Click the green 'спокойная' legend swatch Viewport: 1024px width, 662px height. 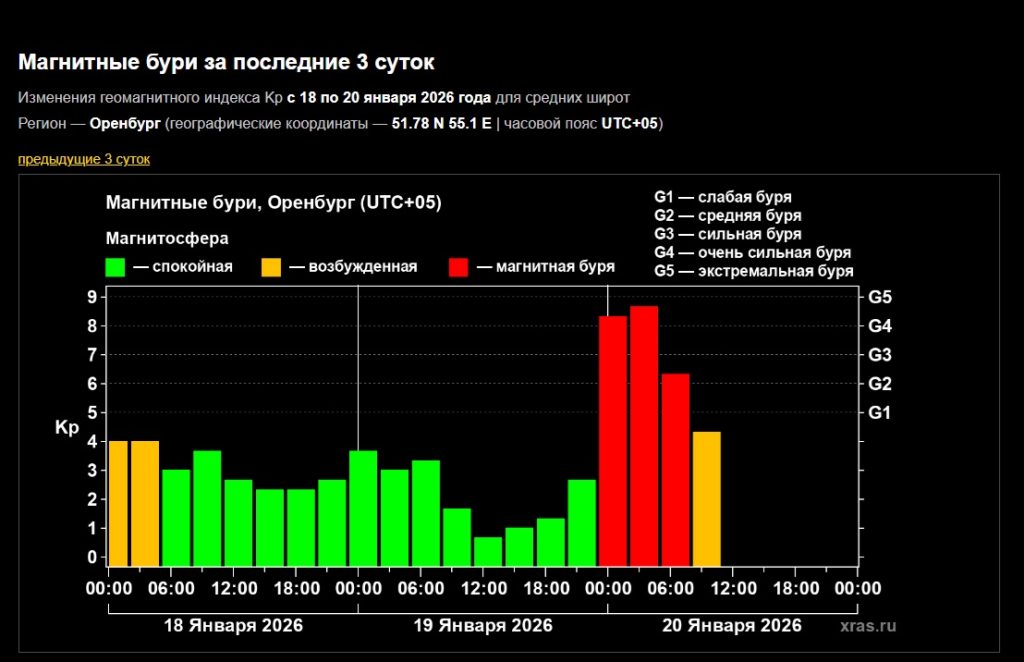click(x=115, y=267)
